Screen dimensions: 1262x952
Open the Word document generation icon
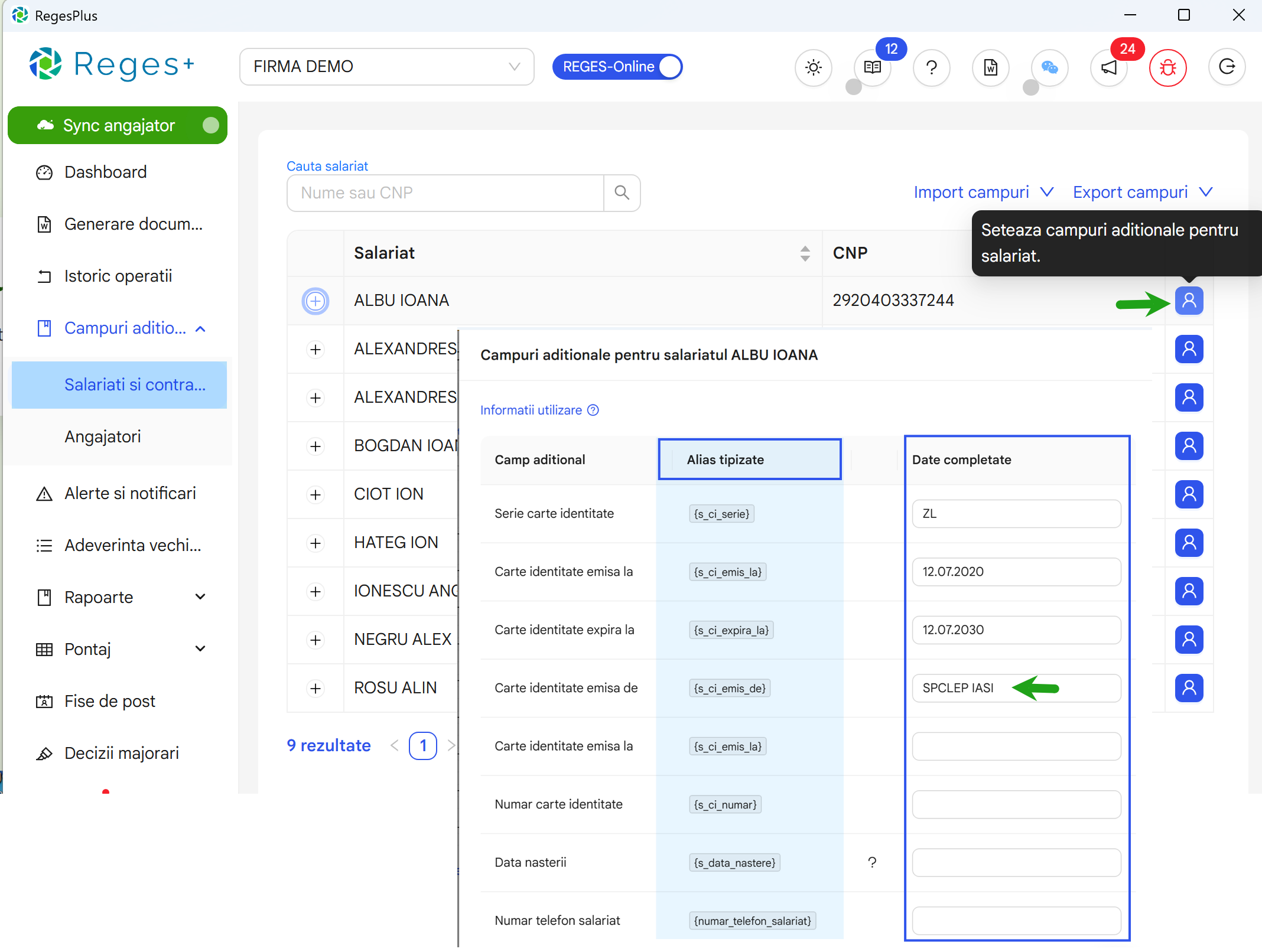(990, 67)
